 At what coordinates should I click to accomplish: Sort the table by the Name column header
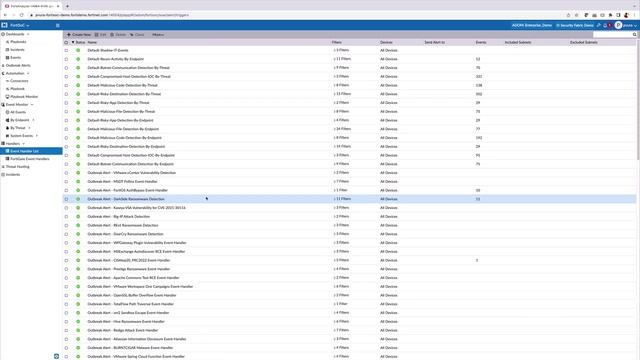click(x=92, y=42)
